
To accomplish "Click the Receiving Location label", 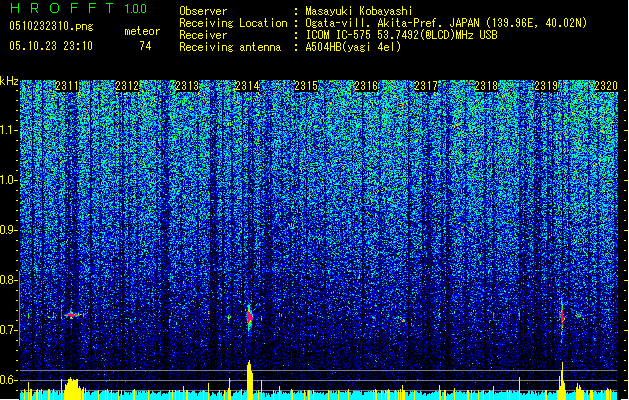I will tap(233, 23).
